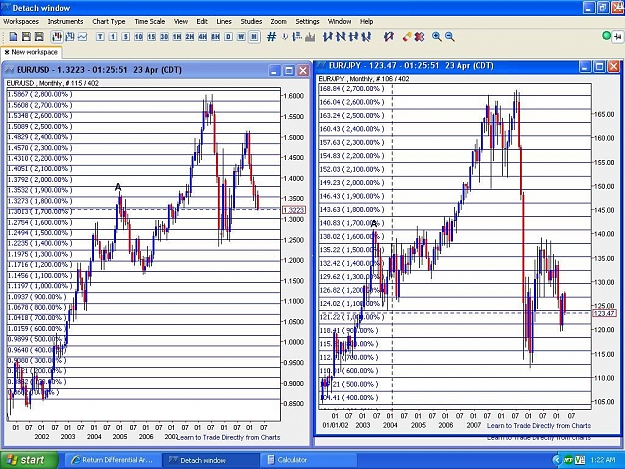The width and height of the screenshot is (625, 469).
Task: Switch to 2H time scale
Action: (x=190, y=37)
